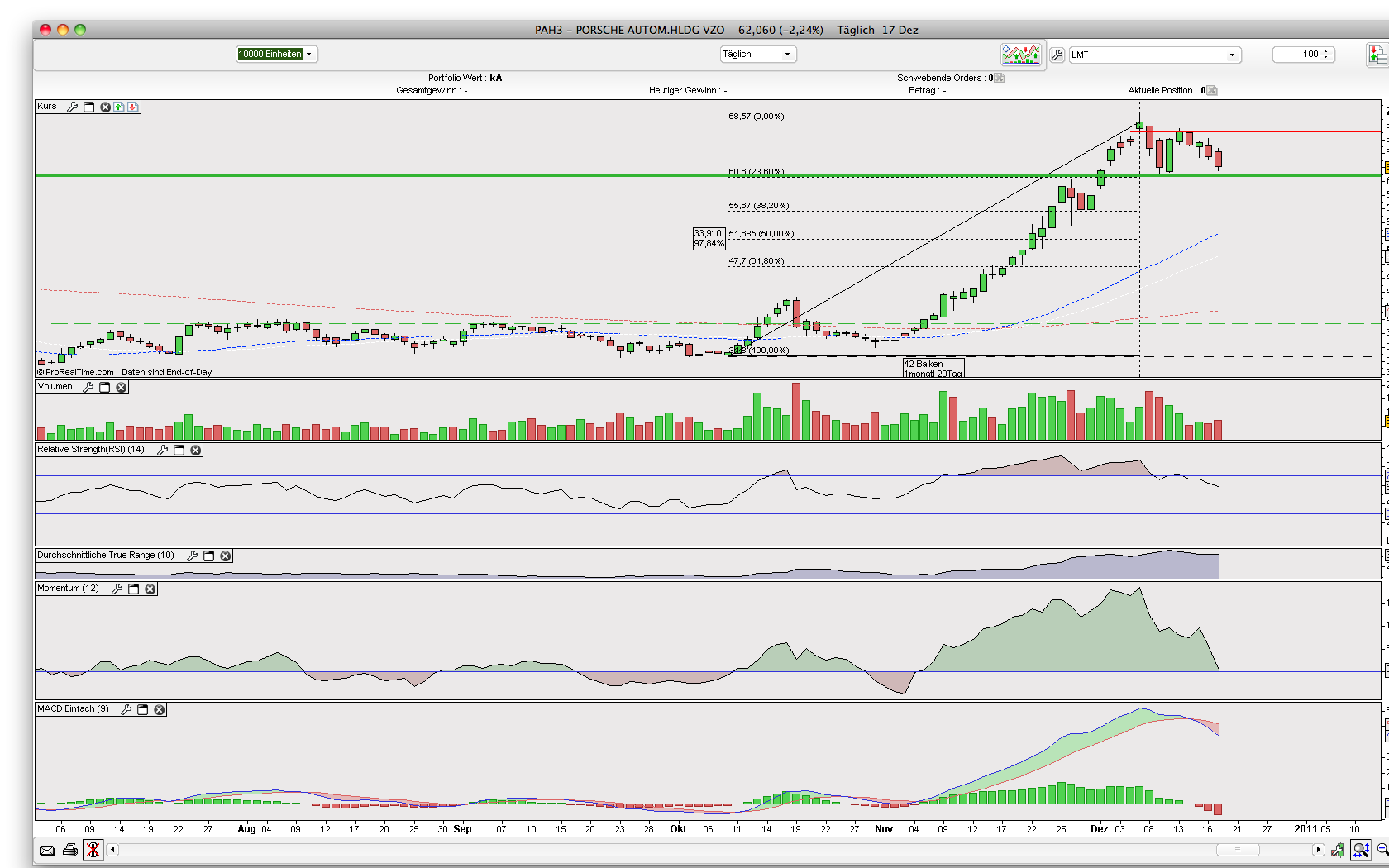Close the Aktuelle Position
This screenshot has width=1389, height=868.
1212,91
